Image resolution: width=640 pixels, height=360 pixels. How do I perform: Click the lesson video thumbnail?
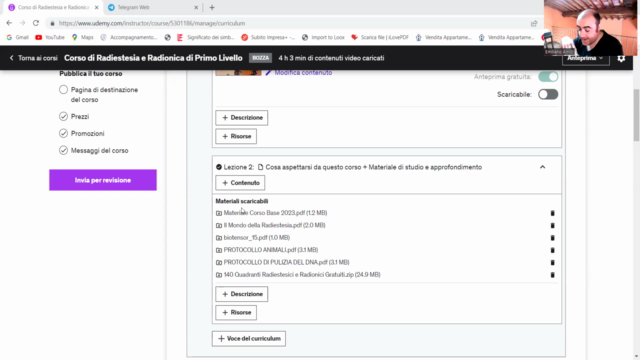[238, 73]
